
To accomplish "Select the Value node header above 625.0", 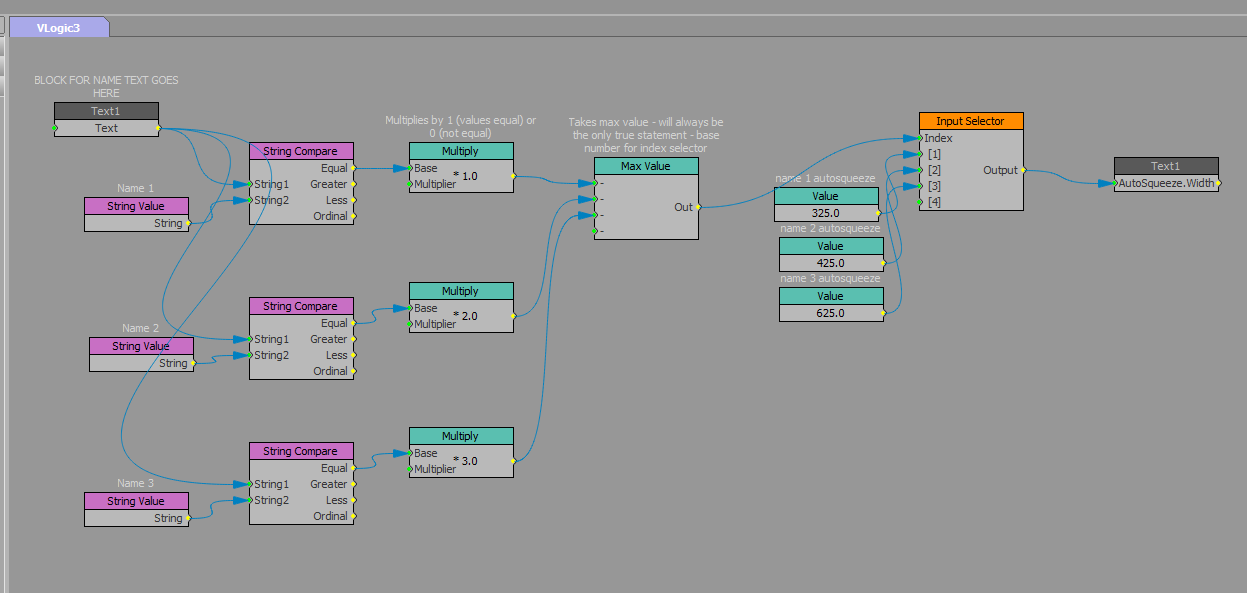I will (x=831, y=296).
